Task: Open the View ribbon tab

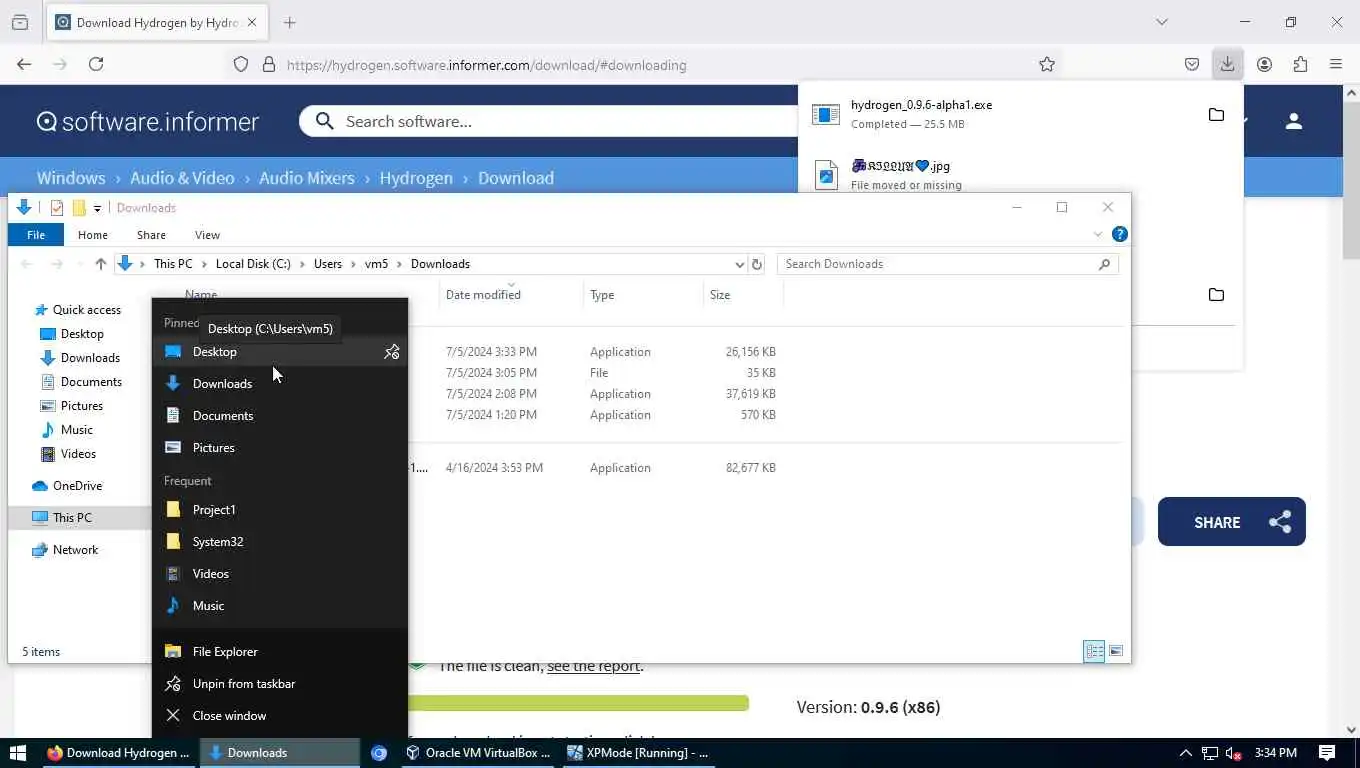Action: point(207,235)
